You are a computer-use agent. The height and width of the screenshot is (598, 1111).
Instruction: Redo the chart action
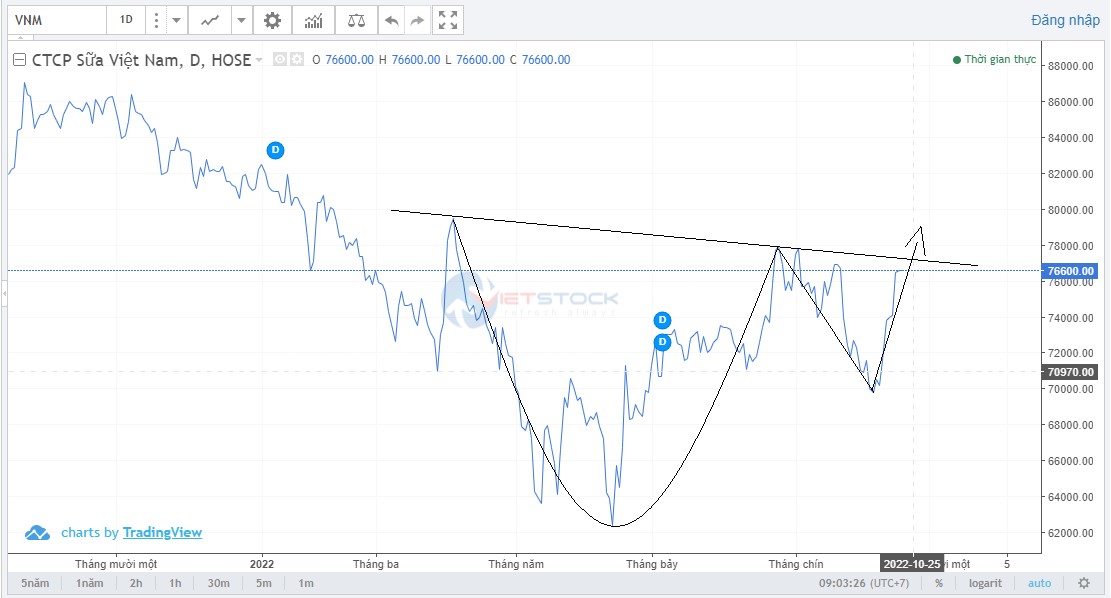[x=417, y=20]
